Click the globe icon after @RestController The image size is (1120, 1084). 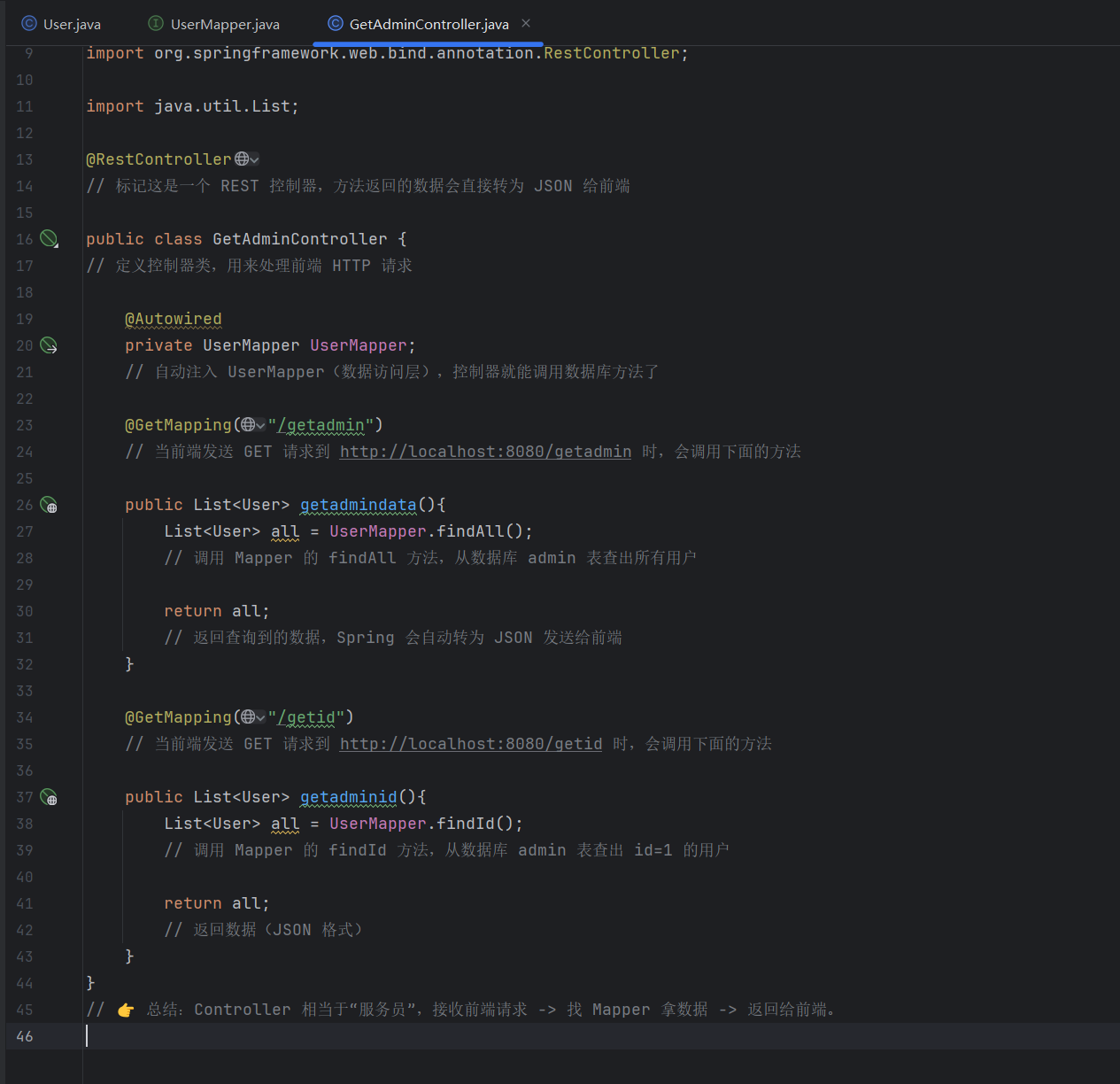click(242, 159)
